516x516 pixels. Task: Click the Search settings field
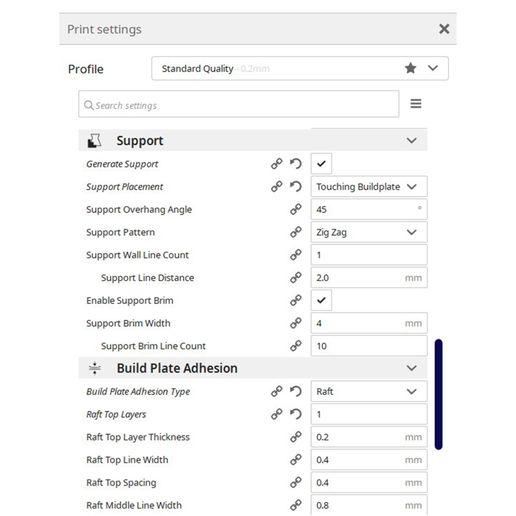point(239,104)
